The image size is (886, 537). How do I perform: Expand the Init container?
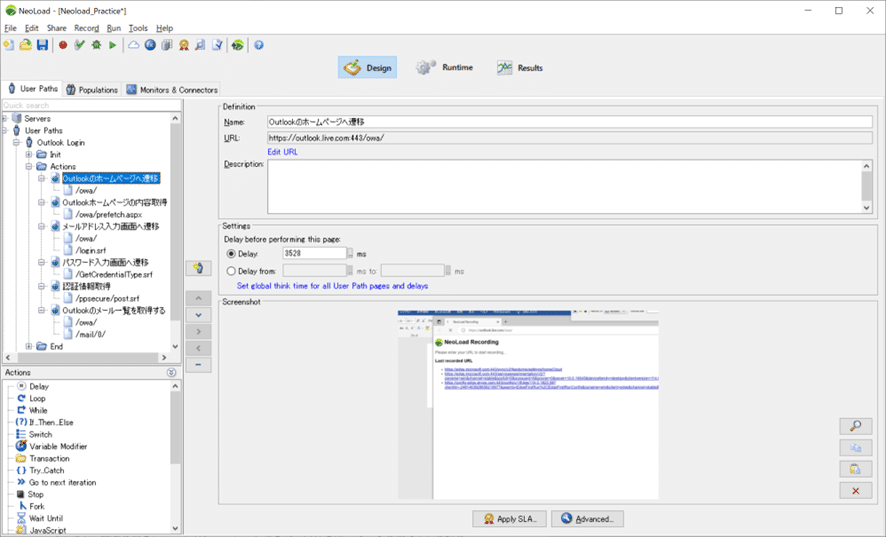29,154
